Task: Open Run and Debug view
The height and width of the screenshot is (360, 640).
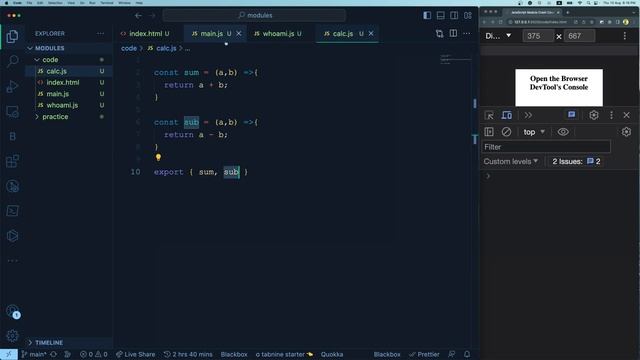Action: pyautogui.click(x=12, y=86)
